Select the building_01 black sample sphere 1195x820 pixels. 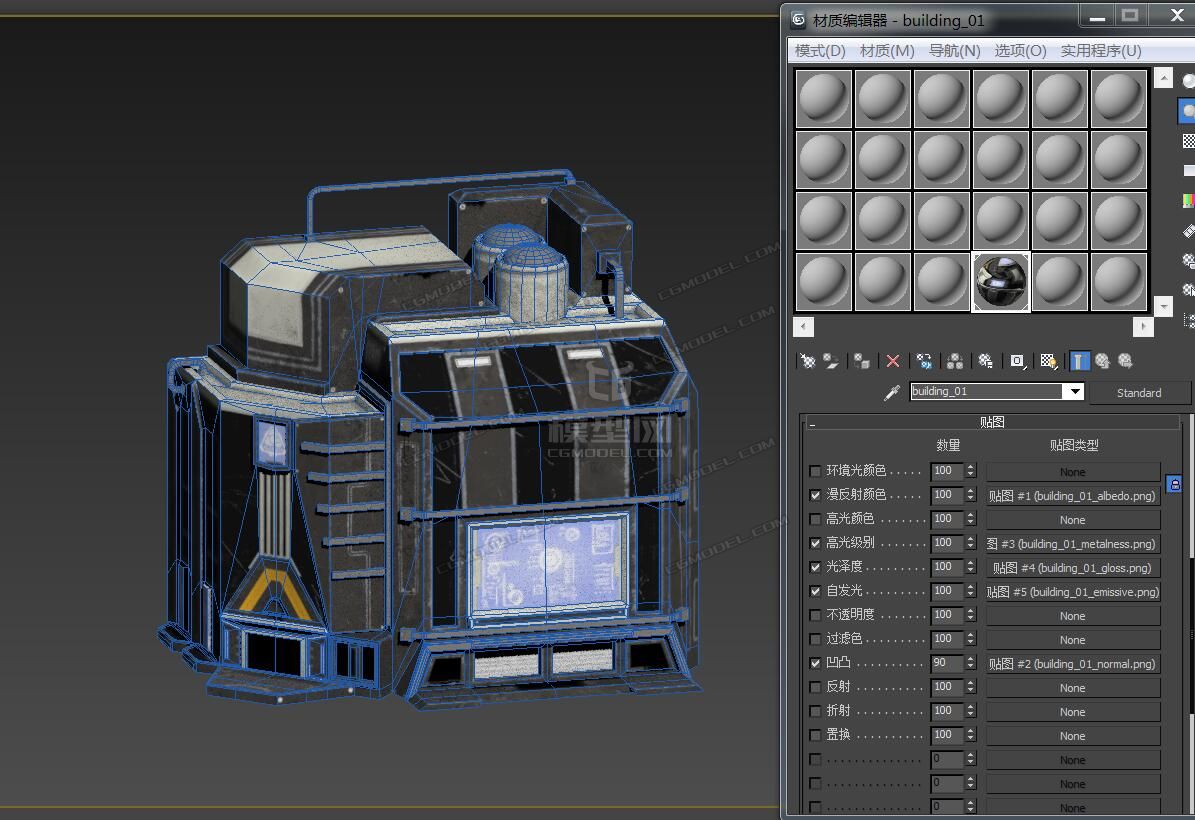click(x=1001, y=281)
